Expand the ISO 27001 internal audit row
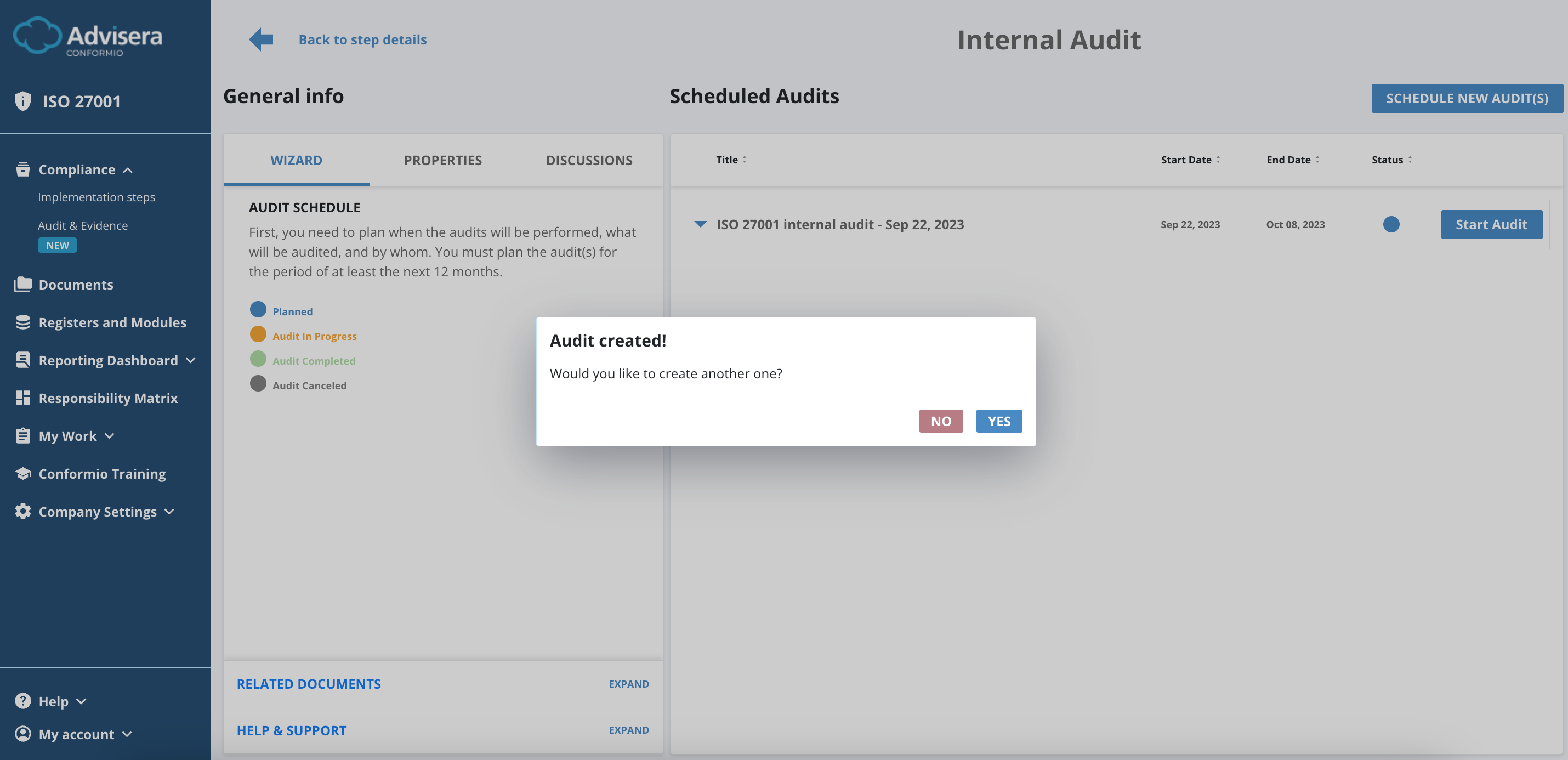Screen dimensions: 1568x760 pyautogui.click(x=701, y=224)
